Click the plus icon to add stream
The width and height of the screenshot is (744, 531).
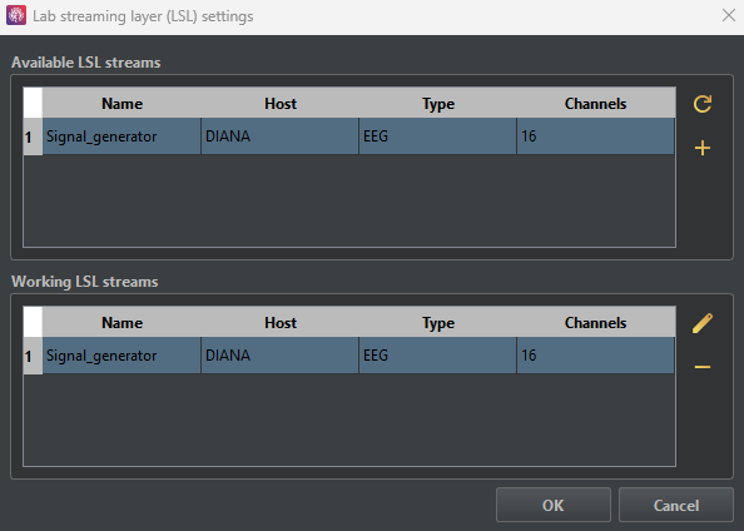[702, 149]
